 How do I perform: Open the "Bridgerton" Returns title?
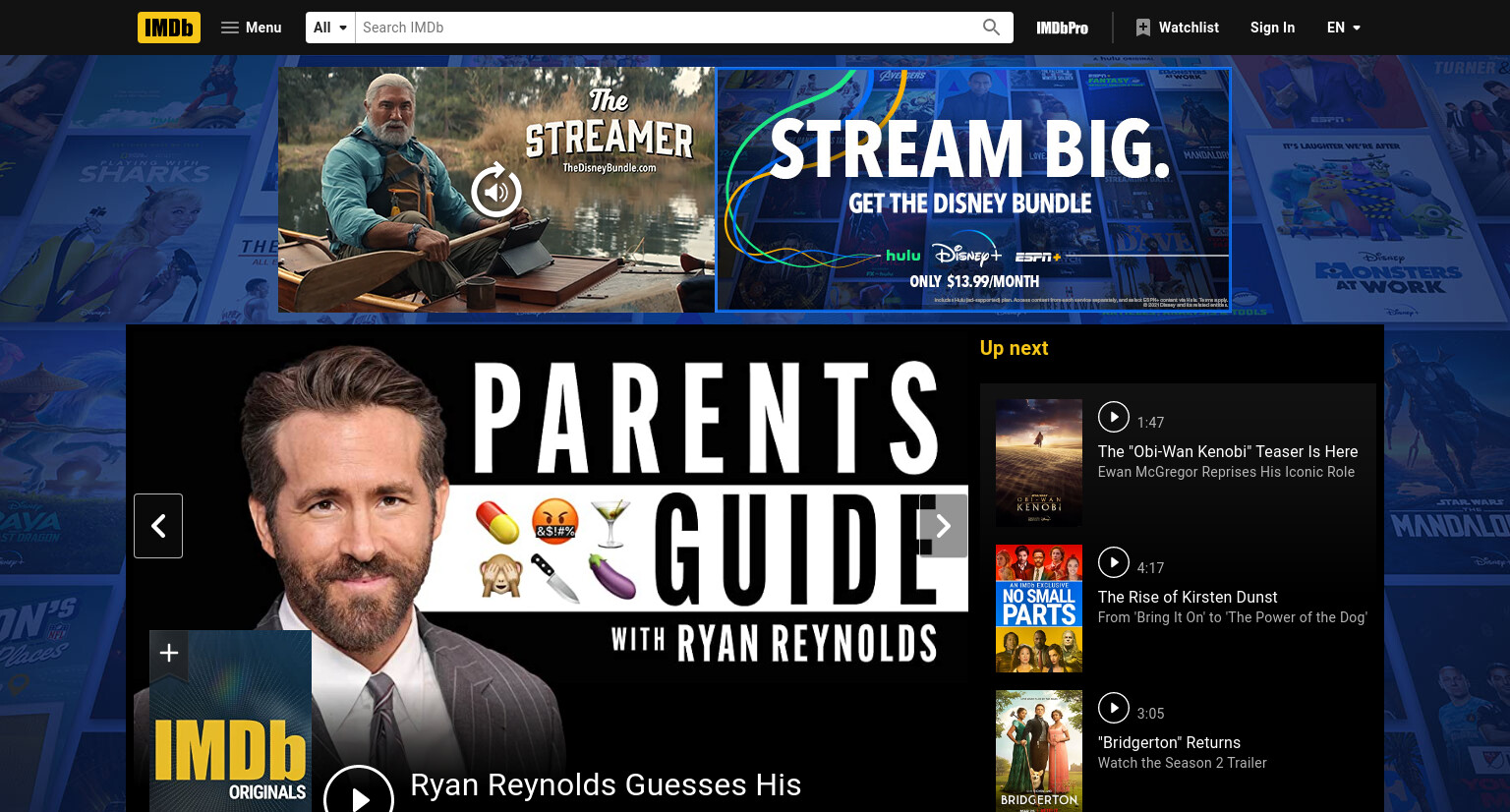click(x=1169, y=742)
